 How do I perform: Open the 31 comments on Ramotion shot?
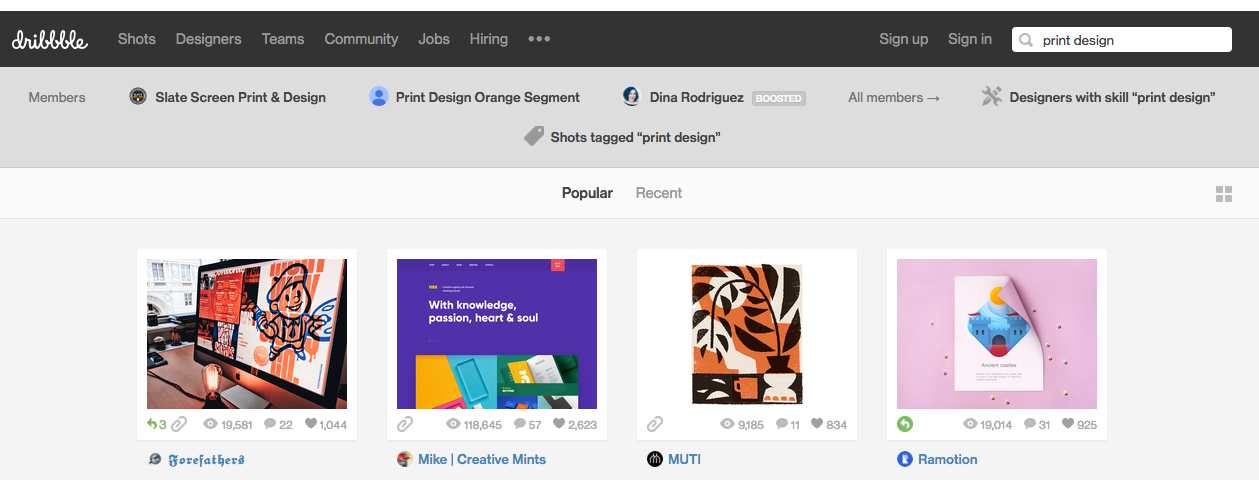(1037, 424)
